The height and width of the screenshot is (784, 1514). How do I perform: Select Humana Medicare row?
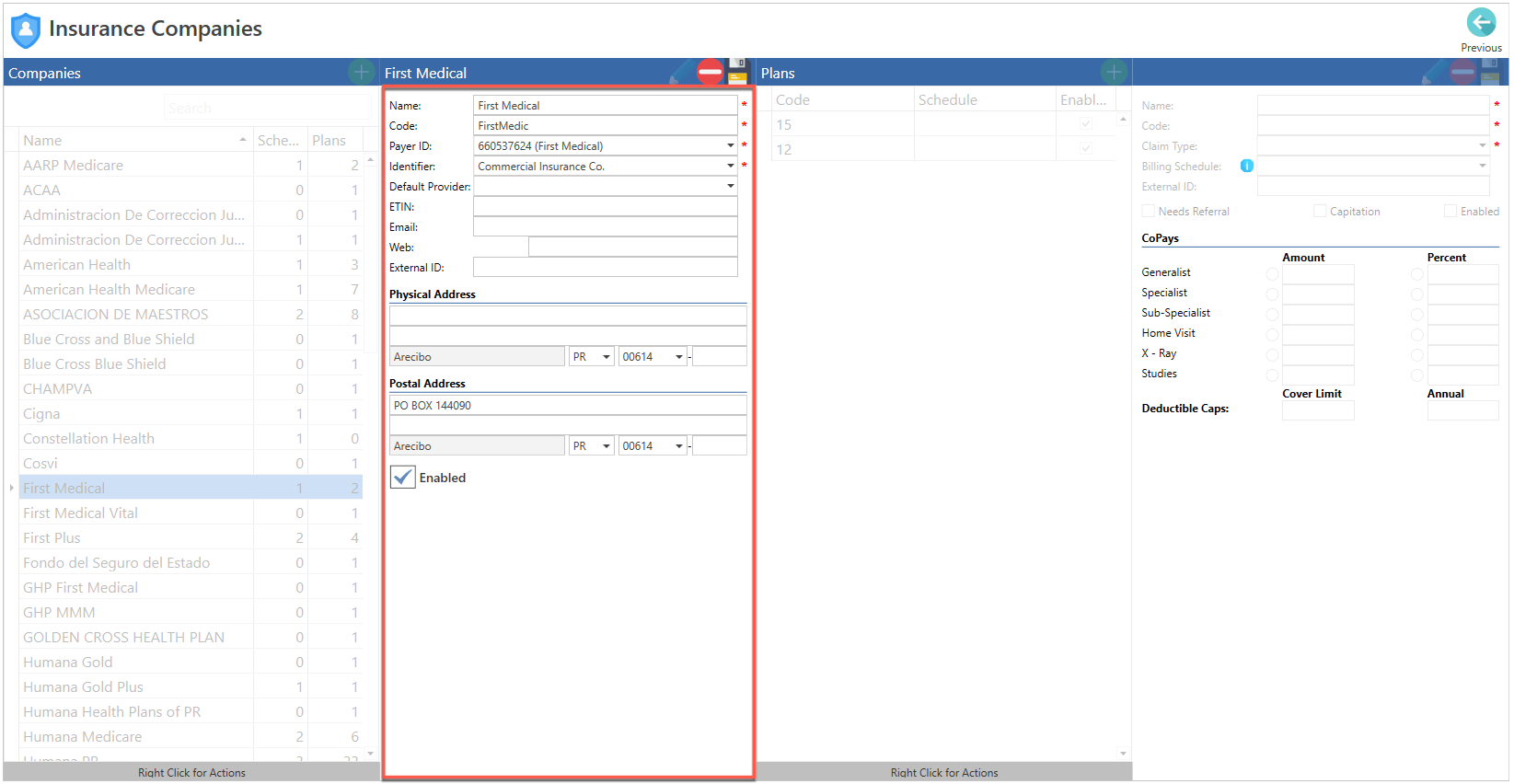191,736
